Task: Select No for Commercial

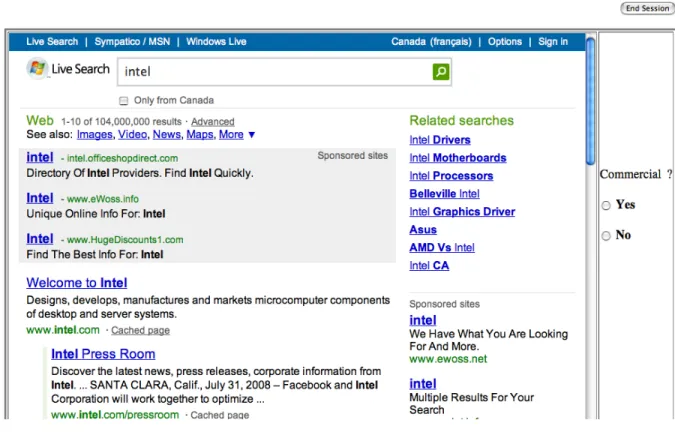Action: [606, 236]
